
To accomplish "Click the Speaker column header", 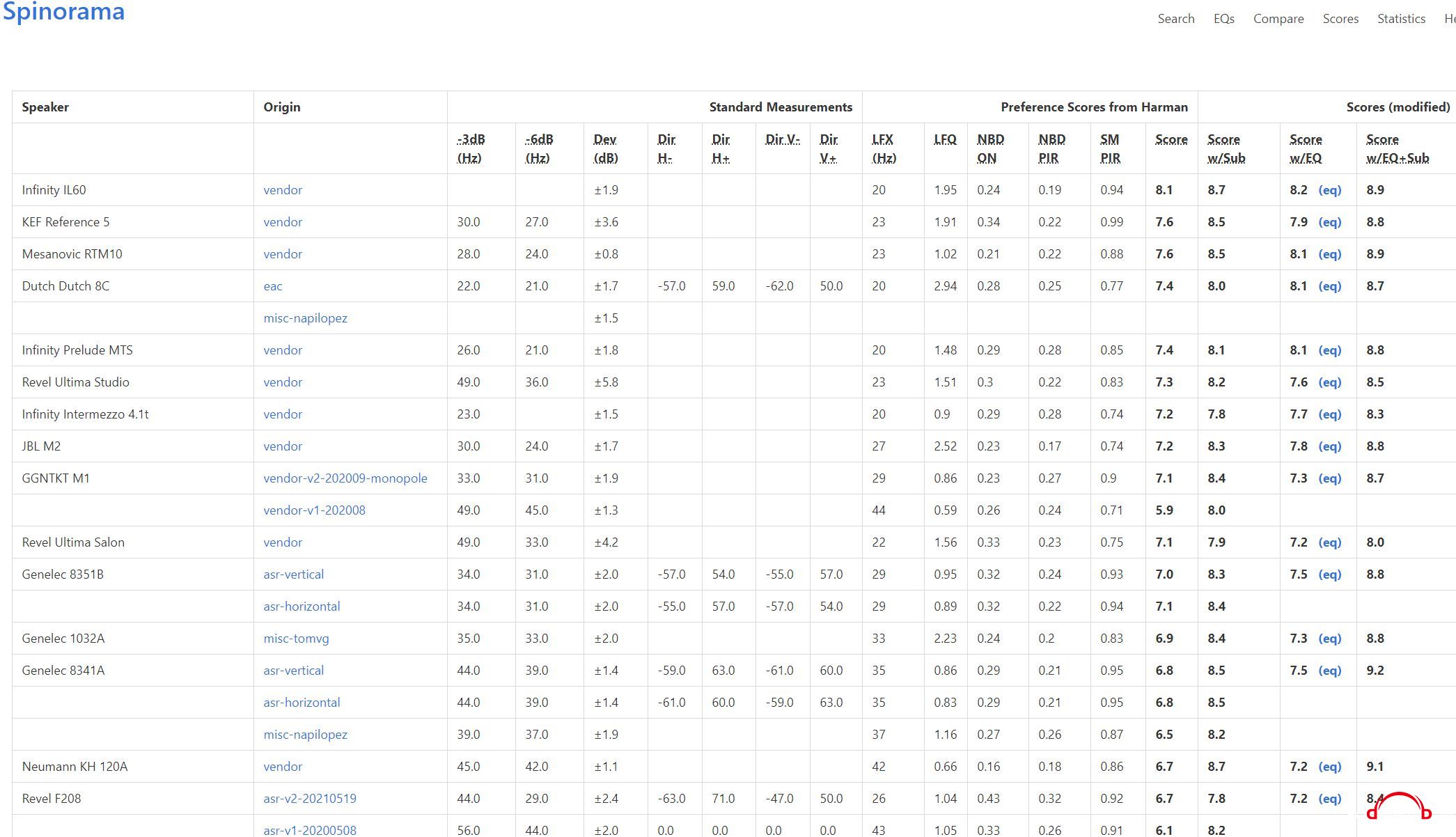I will pyautogui.click(x=45, y=107).
